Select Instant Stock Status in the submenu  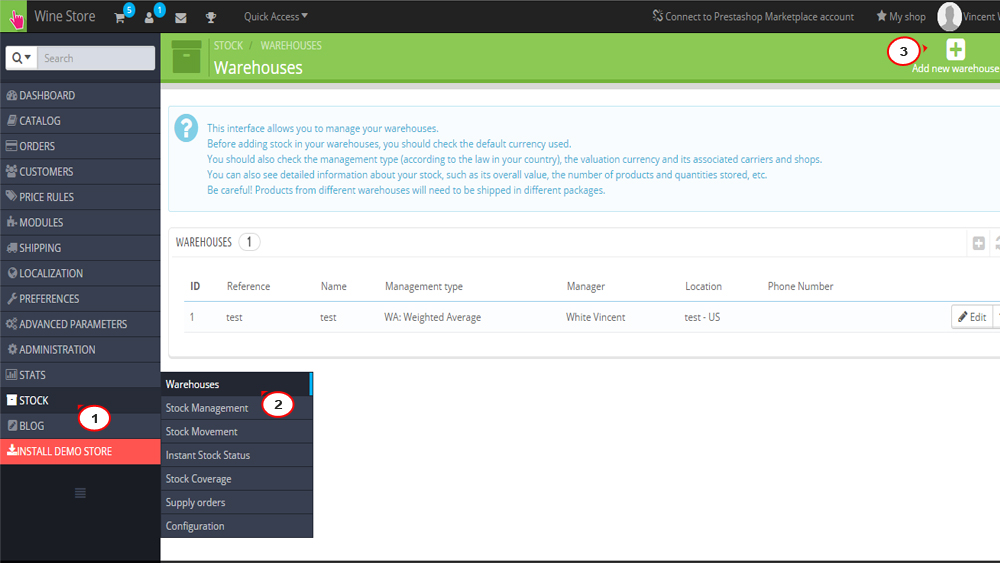(x=236, y=455)
